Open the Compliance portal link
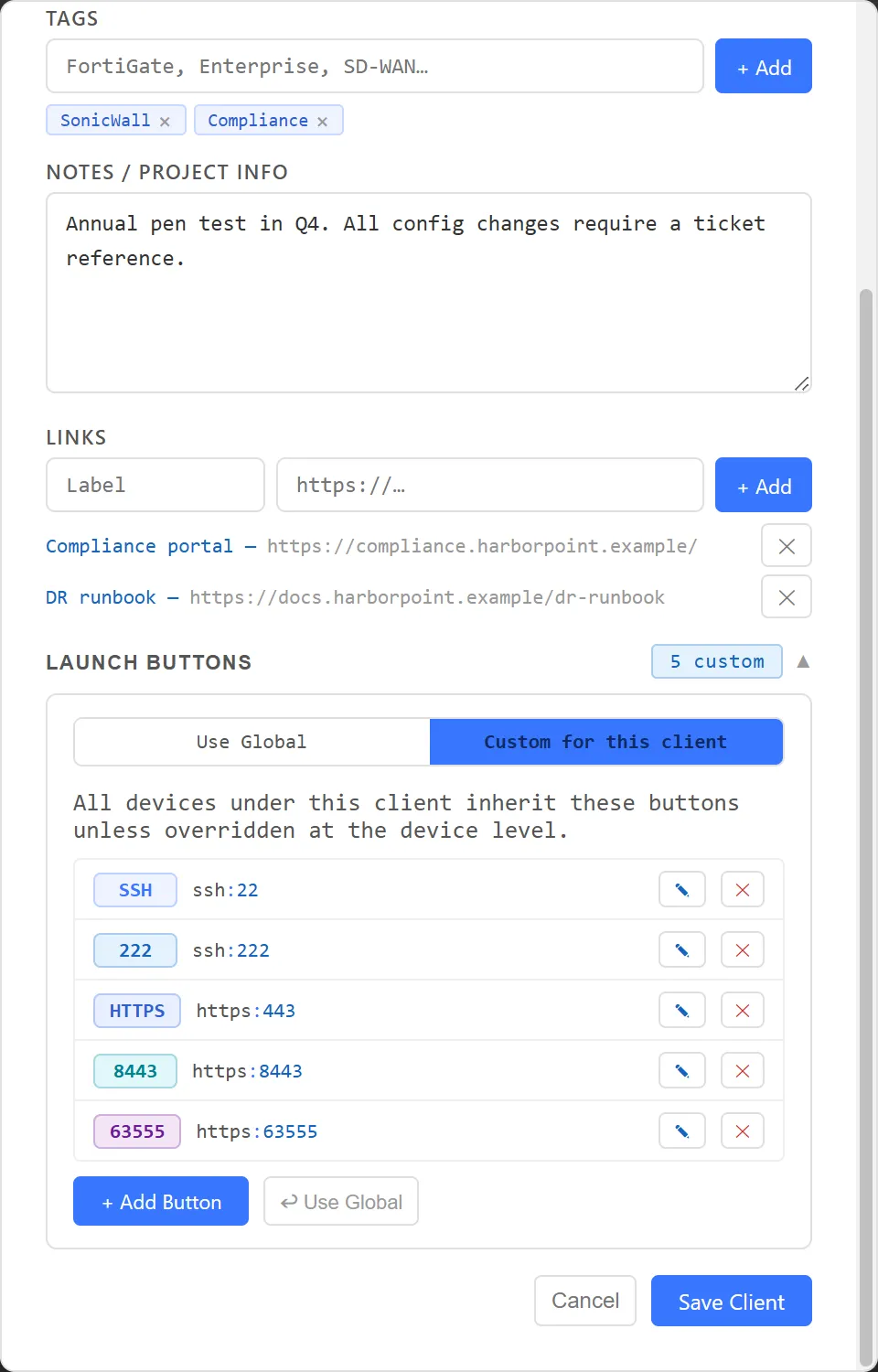878x1372 pixels. (x=139, y=546)
